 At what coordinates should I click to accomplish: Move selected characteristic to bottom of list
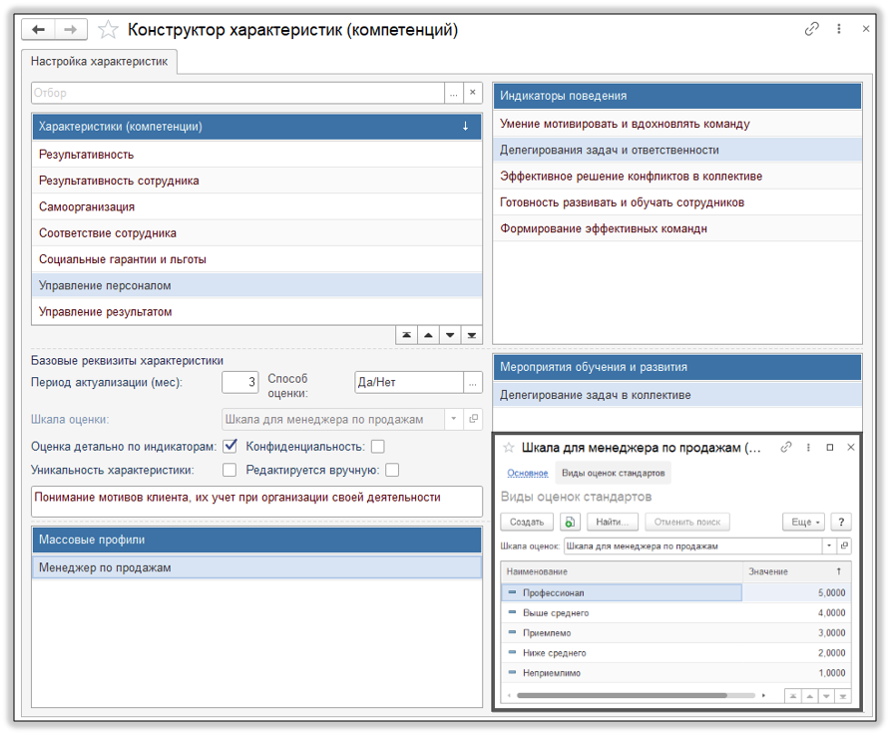click(471, 334)
